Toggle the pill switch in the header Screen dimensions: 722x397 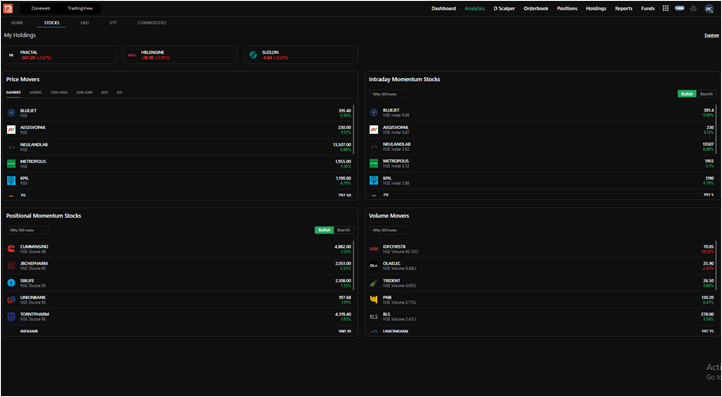[680, 8]
